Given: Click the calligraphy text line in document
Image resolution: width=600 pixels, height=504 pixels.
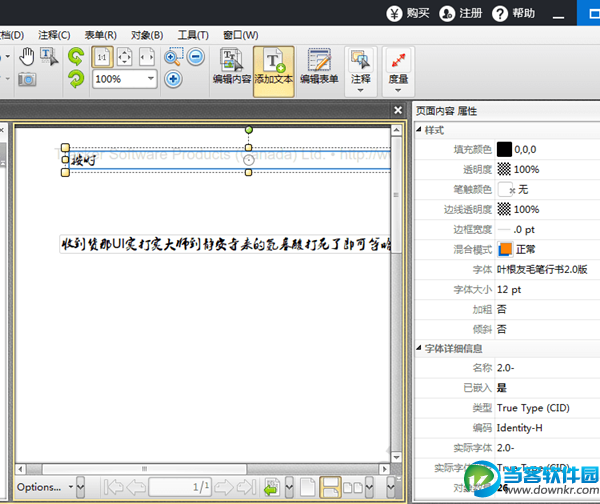Looking at the screenshot, I should click(x=226, y=244).
